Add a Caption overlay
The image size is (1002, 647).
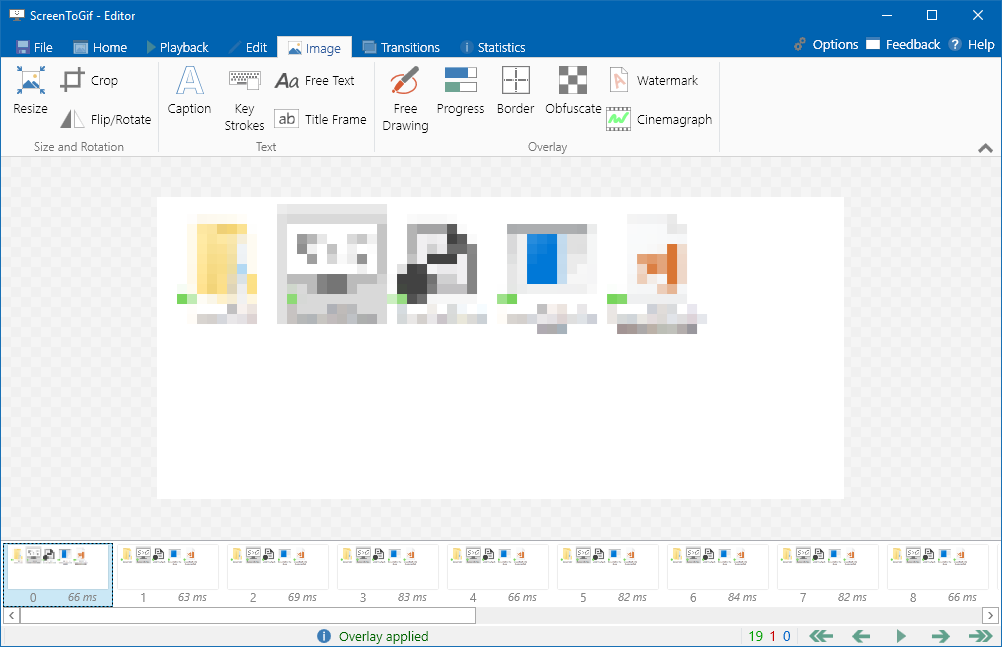pyautogui.click(x=189, y=91)
